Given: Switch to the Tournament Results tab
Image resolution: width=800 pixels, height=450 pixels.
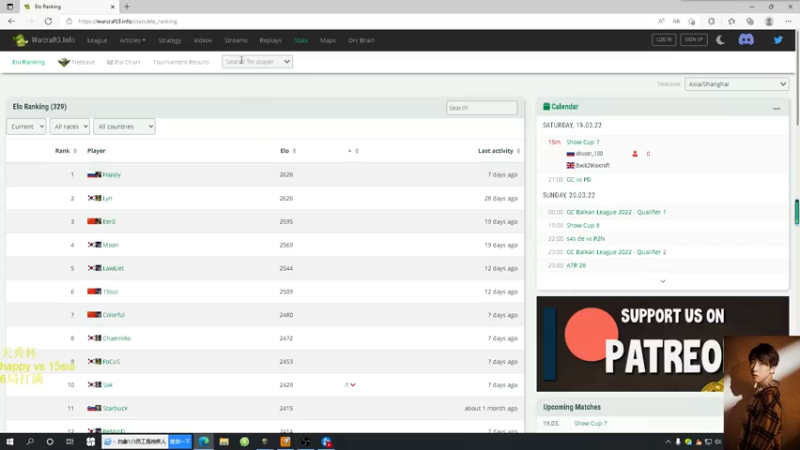Looking at the screenshot, I should point(181,62).
